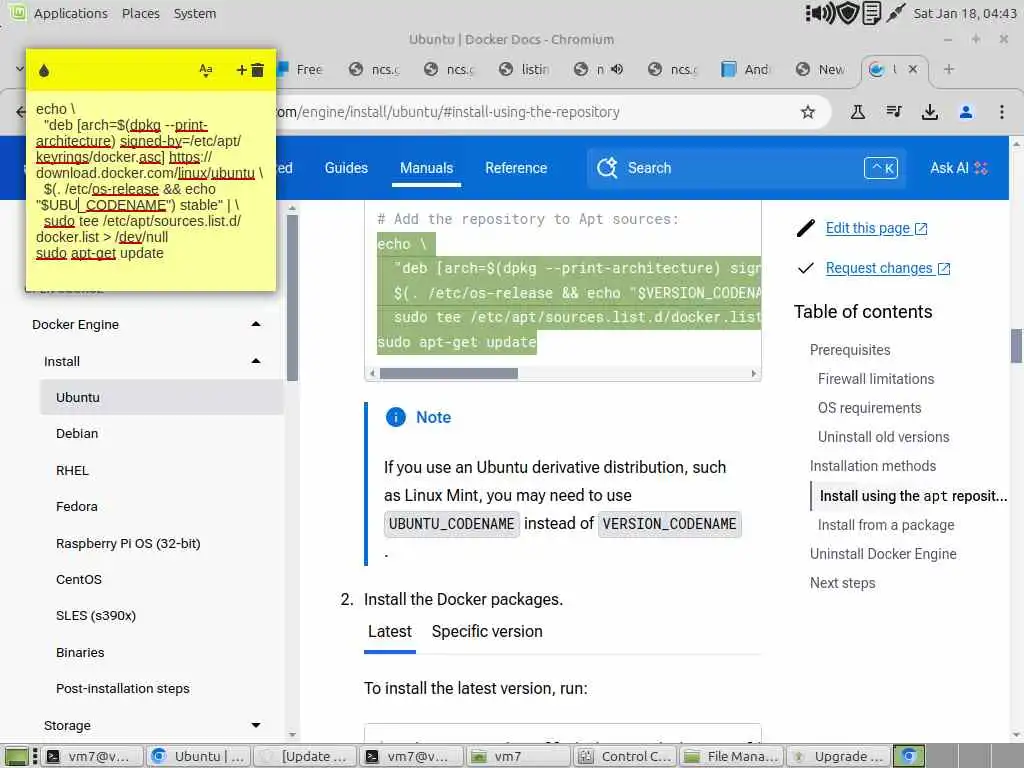This screenshot has height=768, width=1024.
Task: Click the Ask AI button
Action: [959, 168]
